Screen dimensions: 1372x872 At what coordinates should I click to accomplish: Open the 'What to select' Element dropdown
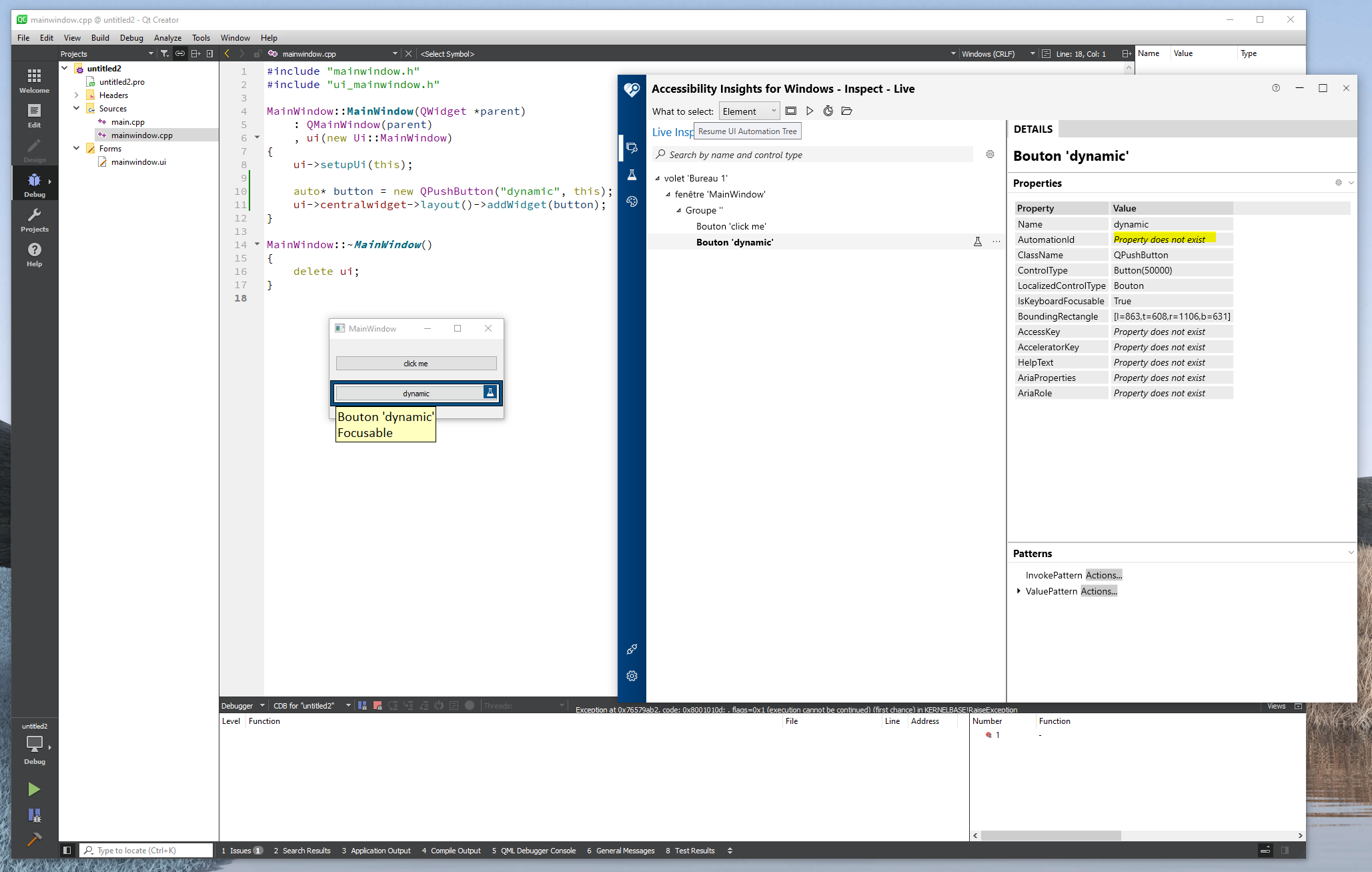coord(748,111)
